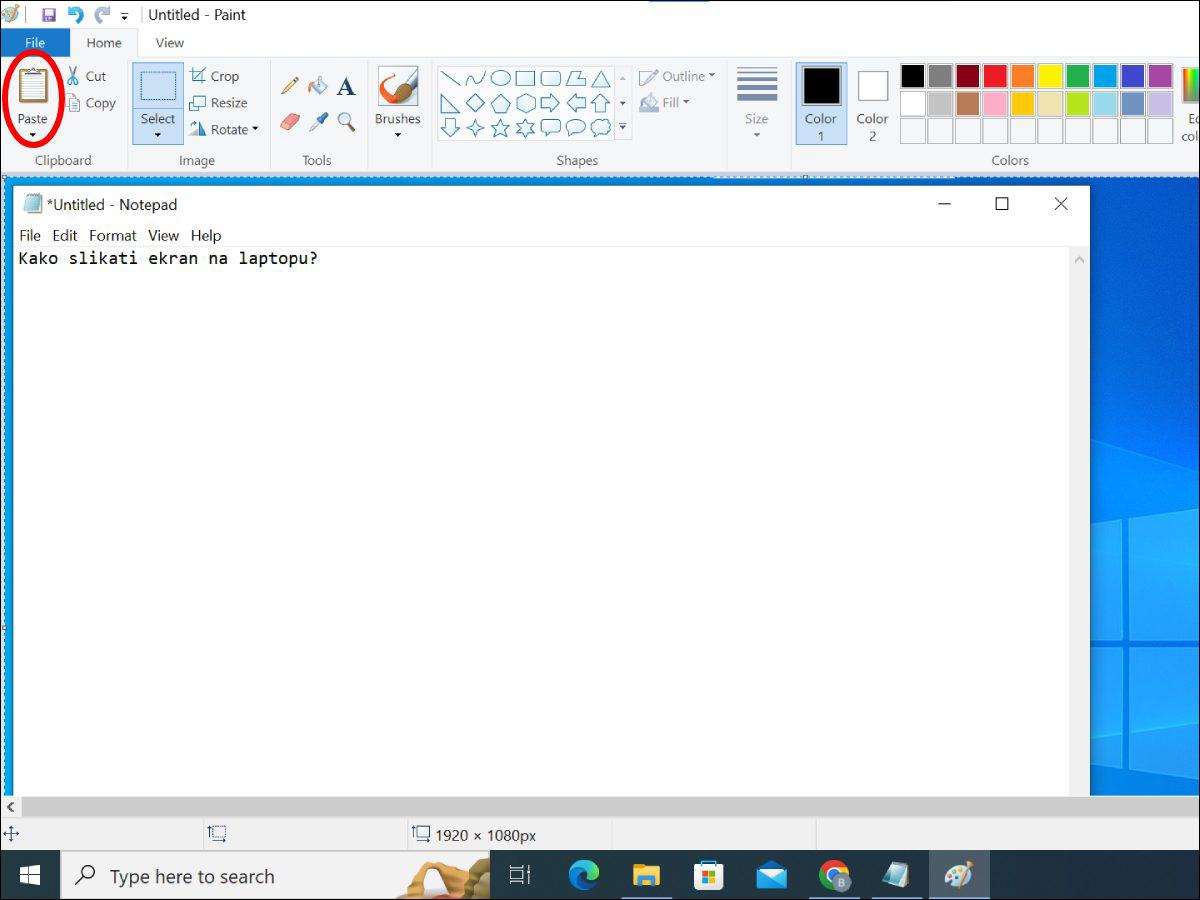The image size is (1200, 900).
Task: Pick the yellow palette swatch
Action: pos(1050,76)
